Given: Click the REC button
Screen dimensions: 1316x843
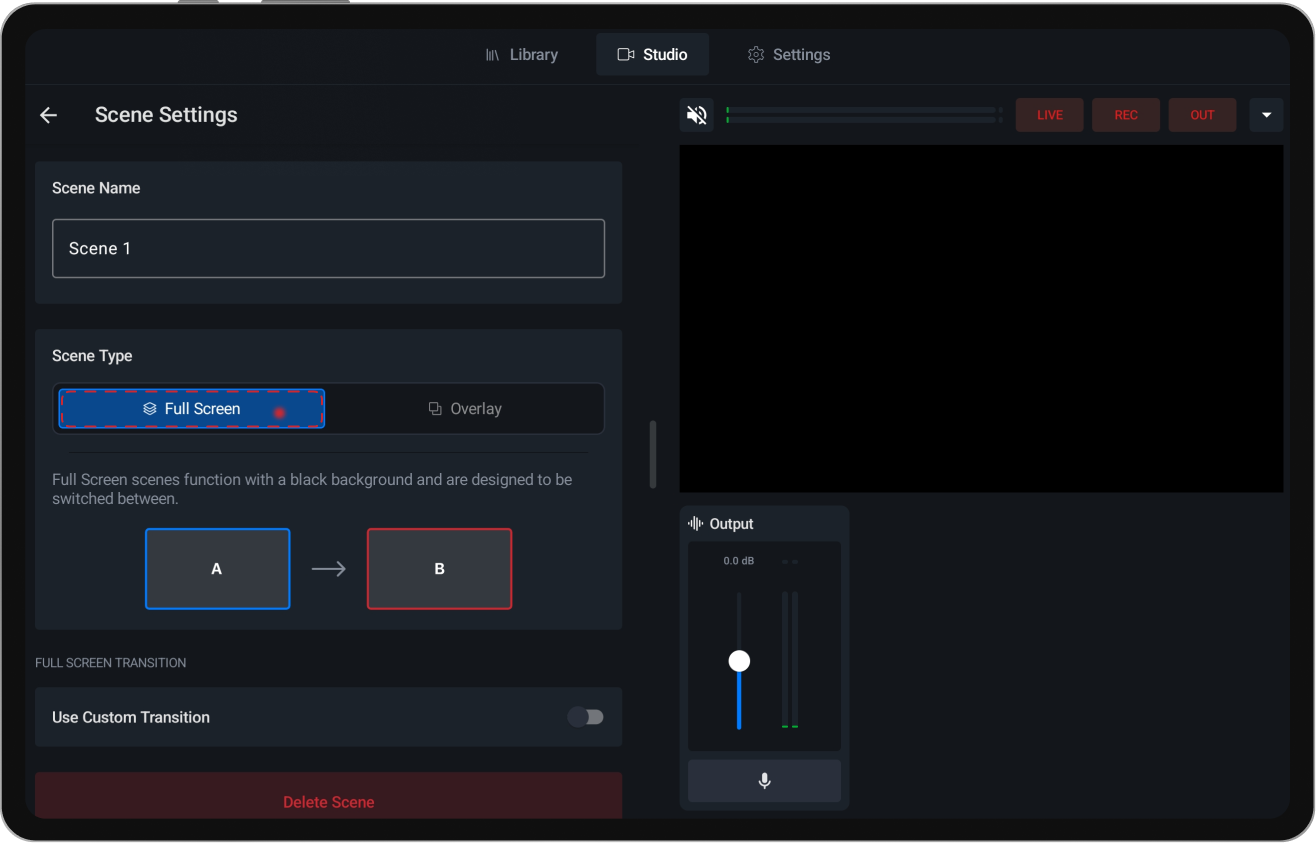Looking at the screenshot, I should (x=1126, y=114).
